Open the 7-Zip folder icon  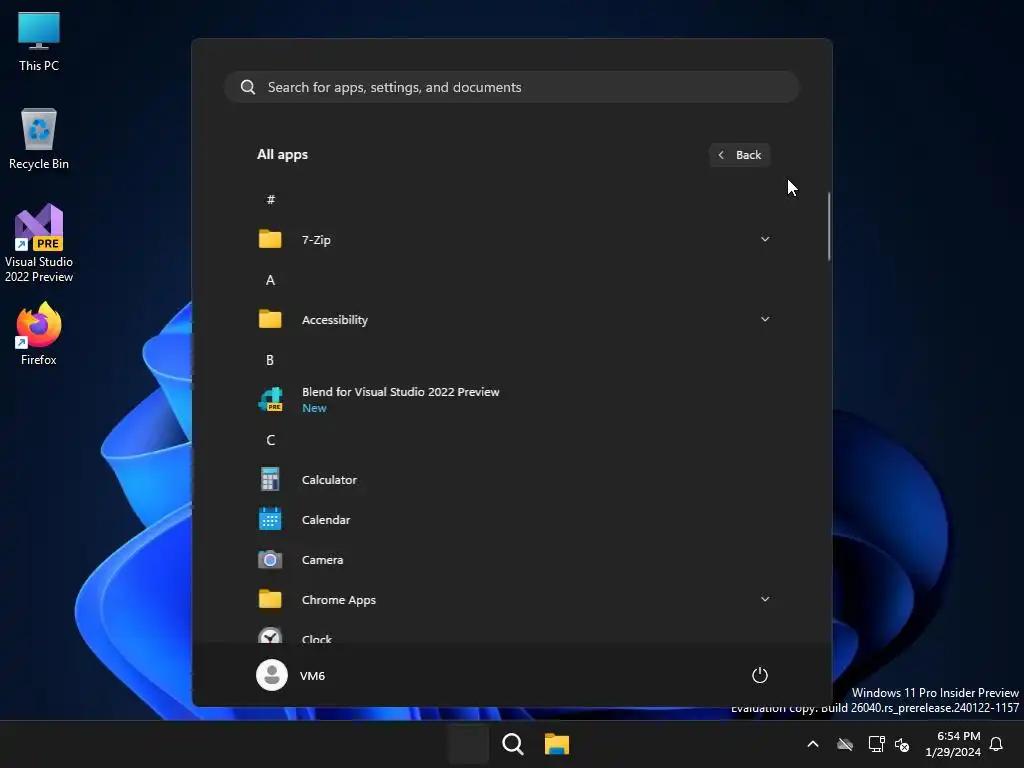click(270, 239)
